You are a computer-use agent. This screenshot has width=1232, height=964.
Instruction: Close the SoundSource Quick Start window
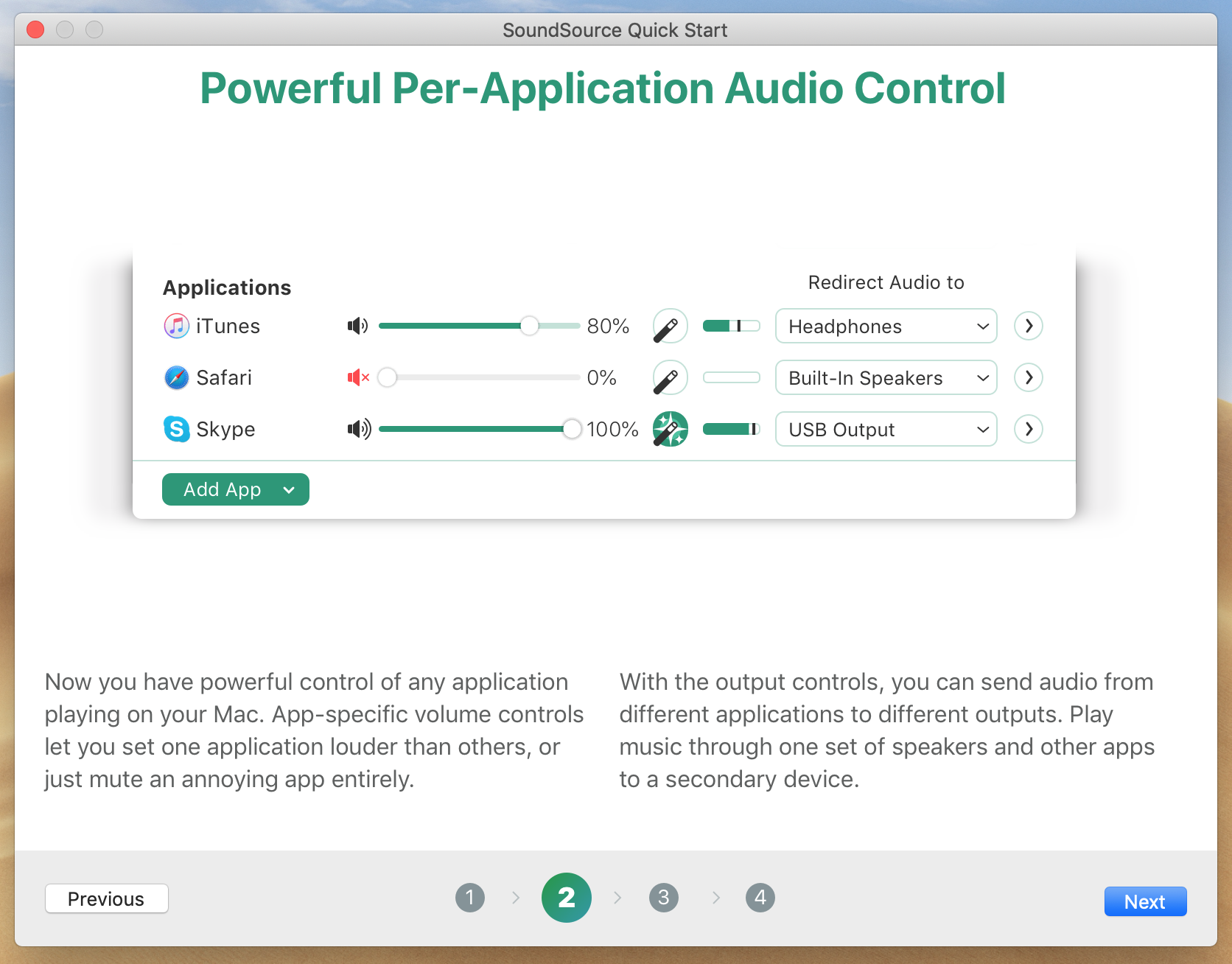(35, 29)
